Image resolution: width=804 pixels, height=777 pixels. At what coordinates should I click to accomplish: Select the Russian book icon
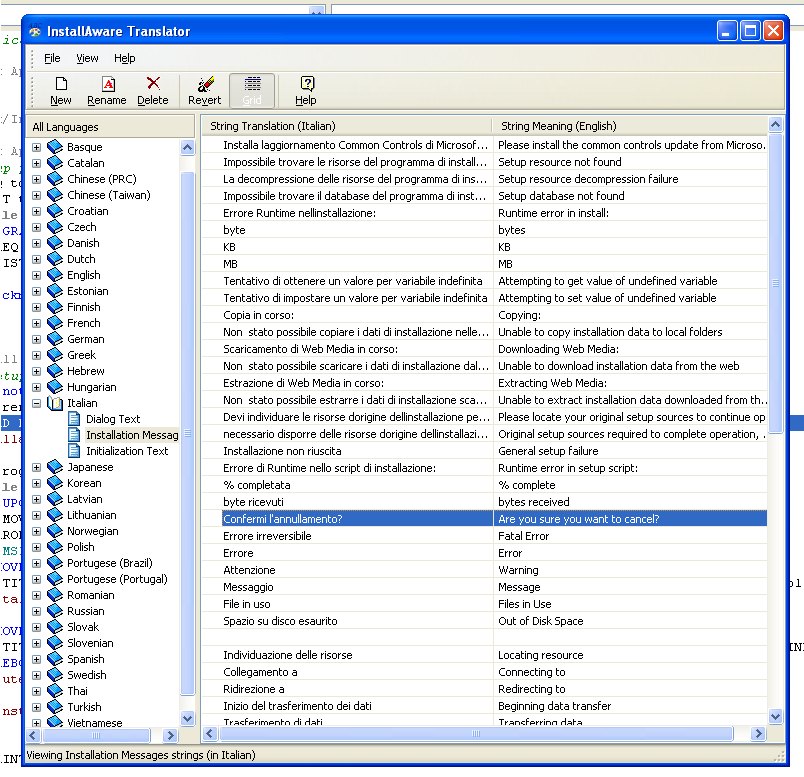click(x=55, y=611)
